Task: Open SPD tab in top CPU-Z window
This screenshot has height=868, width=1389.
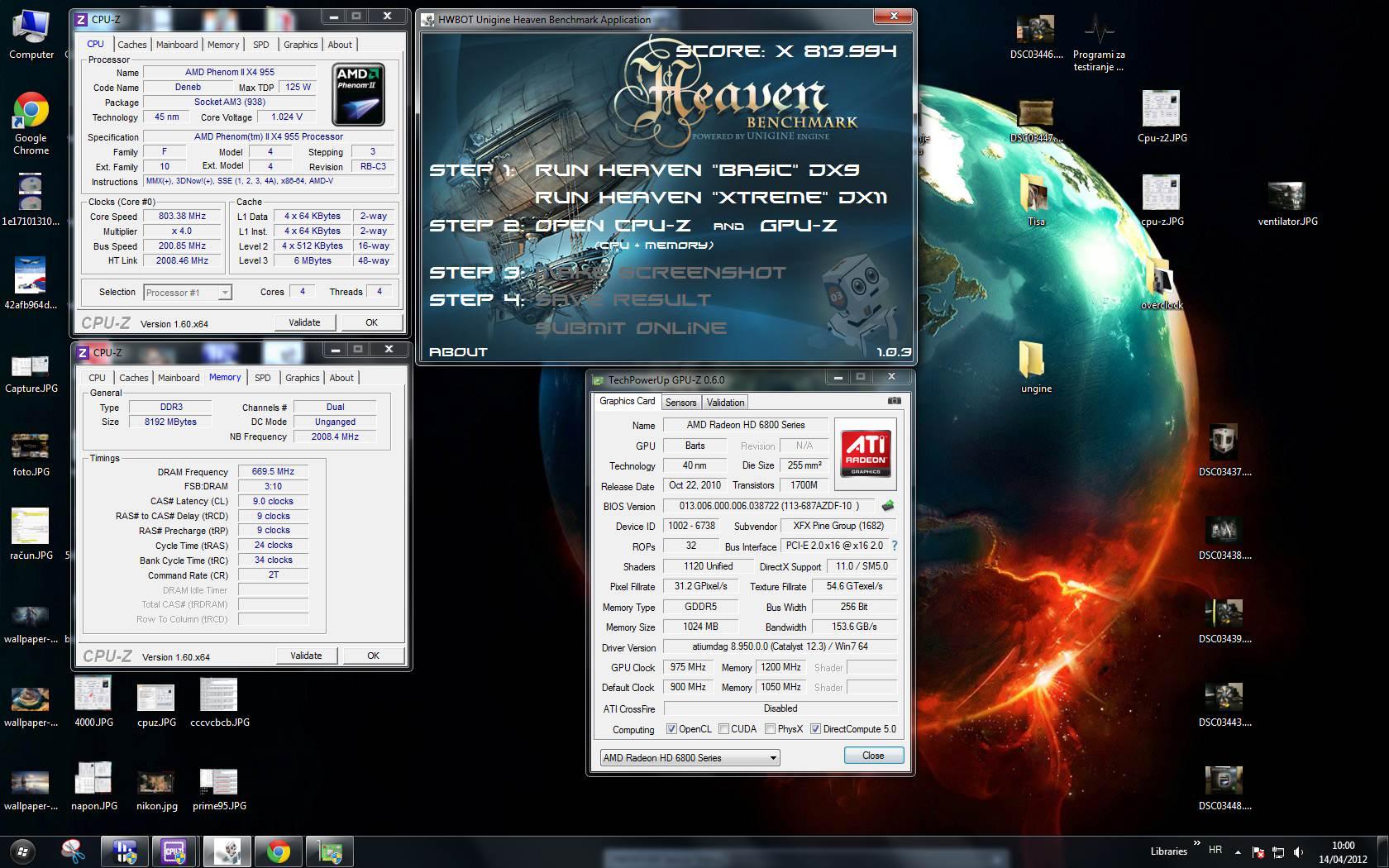Action: 261,45
